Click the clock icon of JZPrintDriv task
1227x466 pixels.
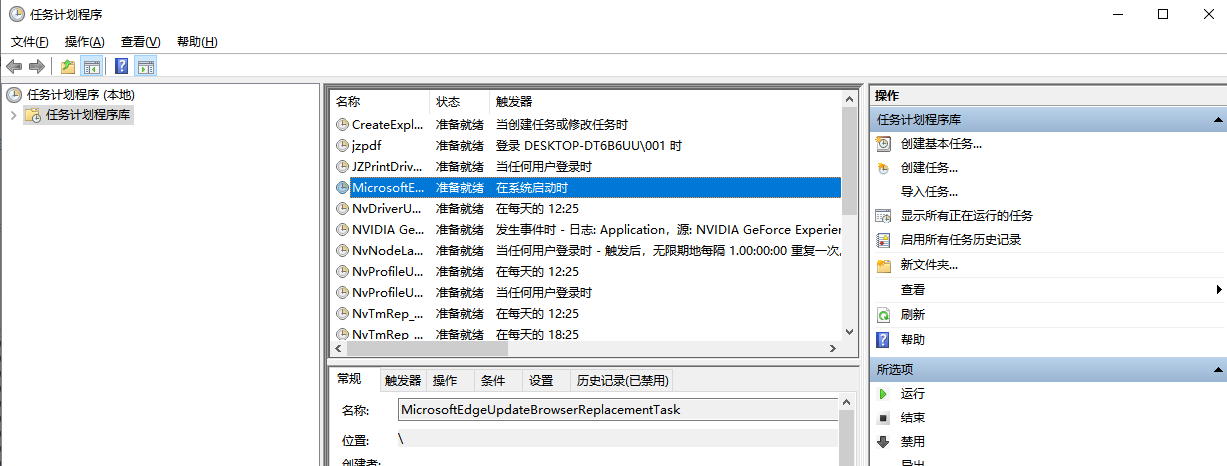[342, 167]
